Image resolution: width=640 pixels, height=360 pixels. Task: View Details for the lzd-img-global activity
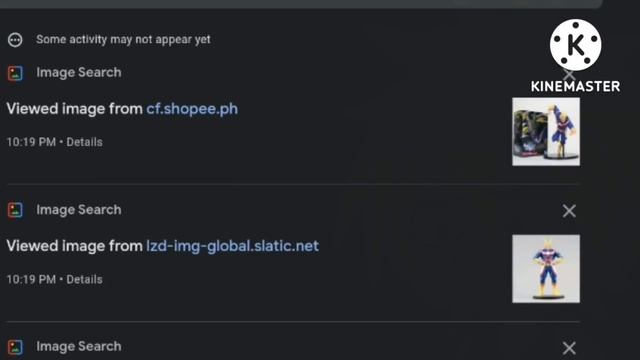point(84,280)
